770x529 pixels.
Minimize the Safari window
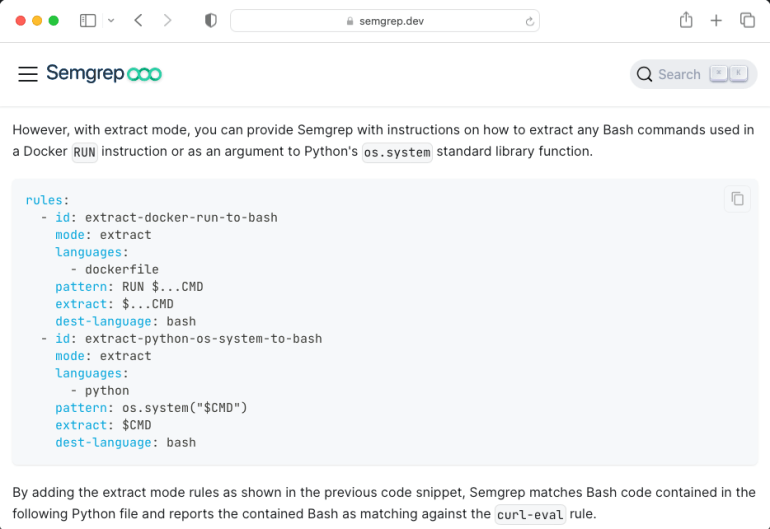[x=38, y=20]
